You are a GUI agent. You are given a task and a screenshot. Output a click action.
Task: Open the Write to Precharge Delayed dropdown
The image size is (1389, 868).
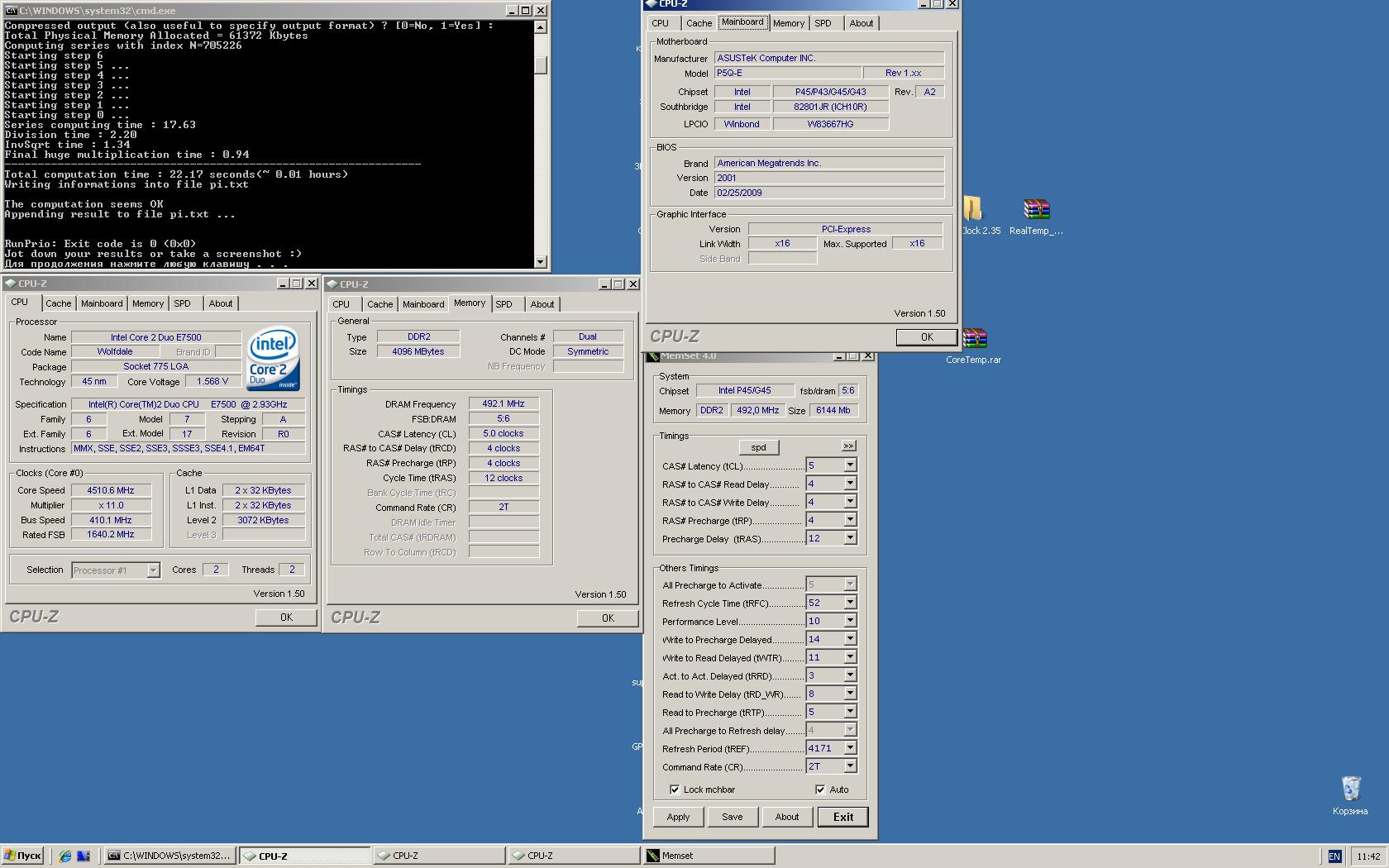click(849, 639)
